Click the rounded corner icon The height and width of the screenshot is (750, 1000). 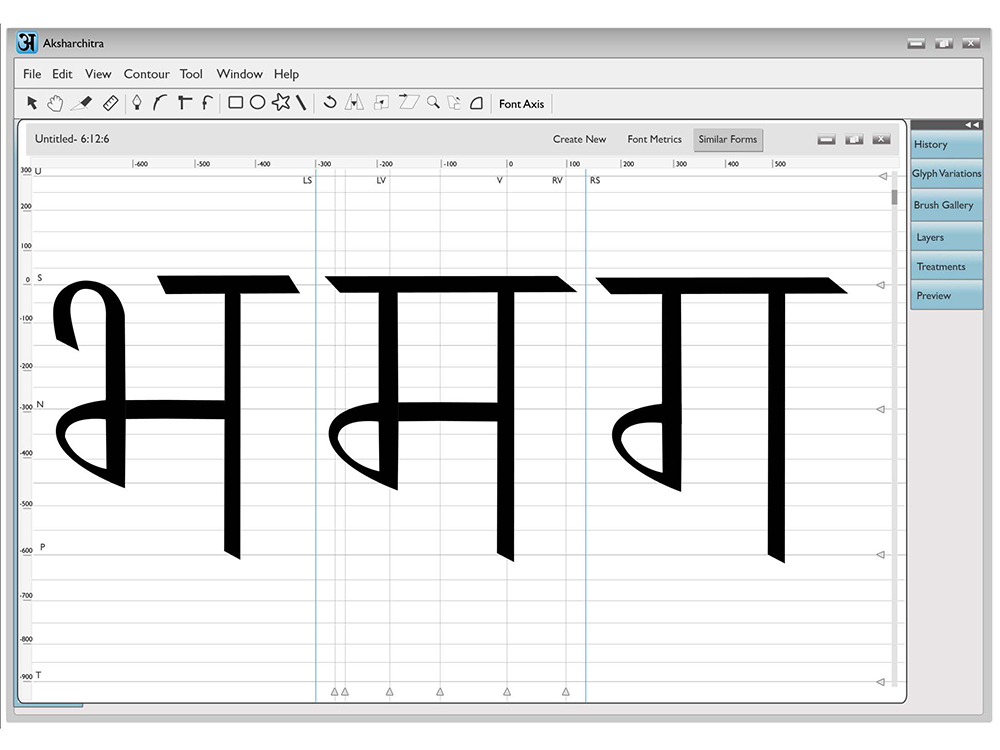pos(476,103)
